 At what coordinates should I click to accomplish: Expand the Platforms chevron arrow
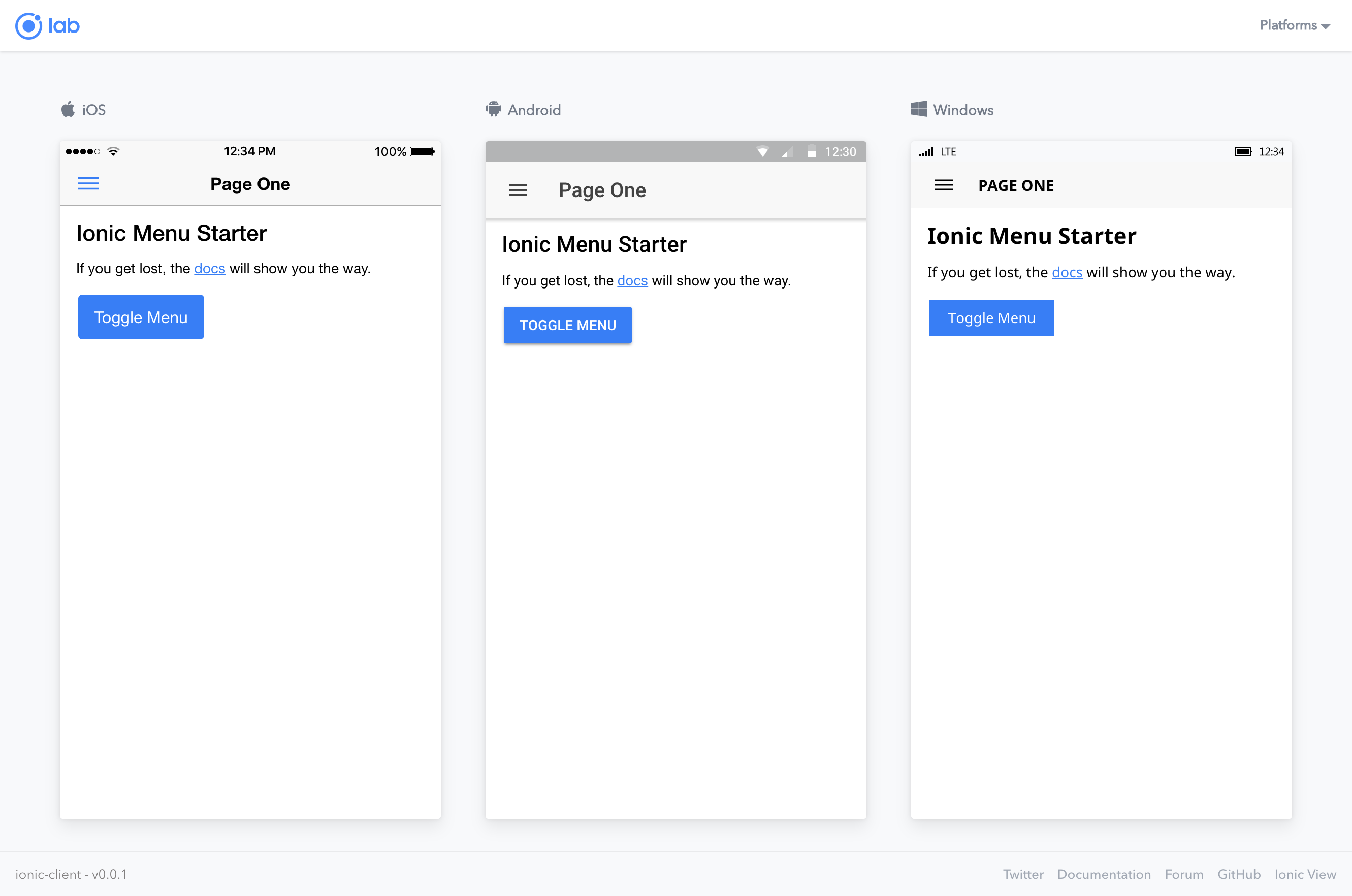pos(1327,26)
